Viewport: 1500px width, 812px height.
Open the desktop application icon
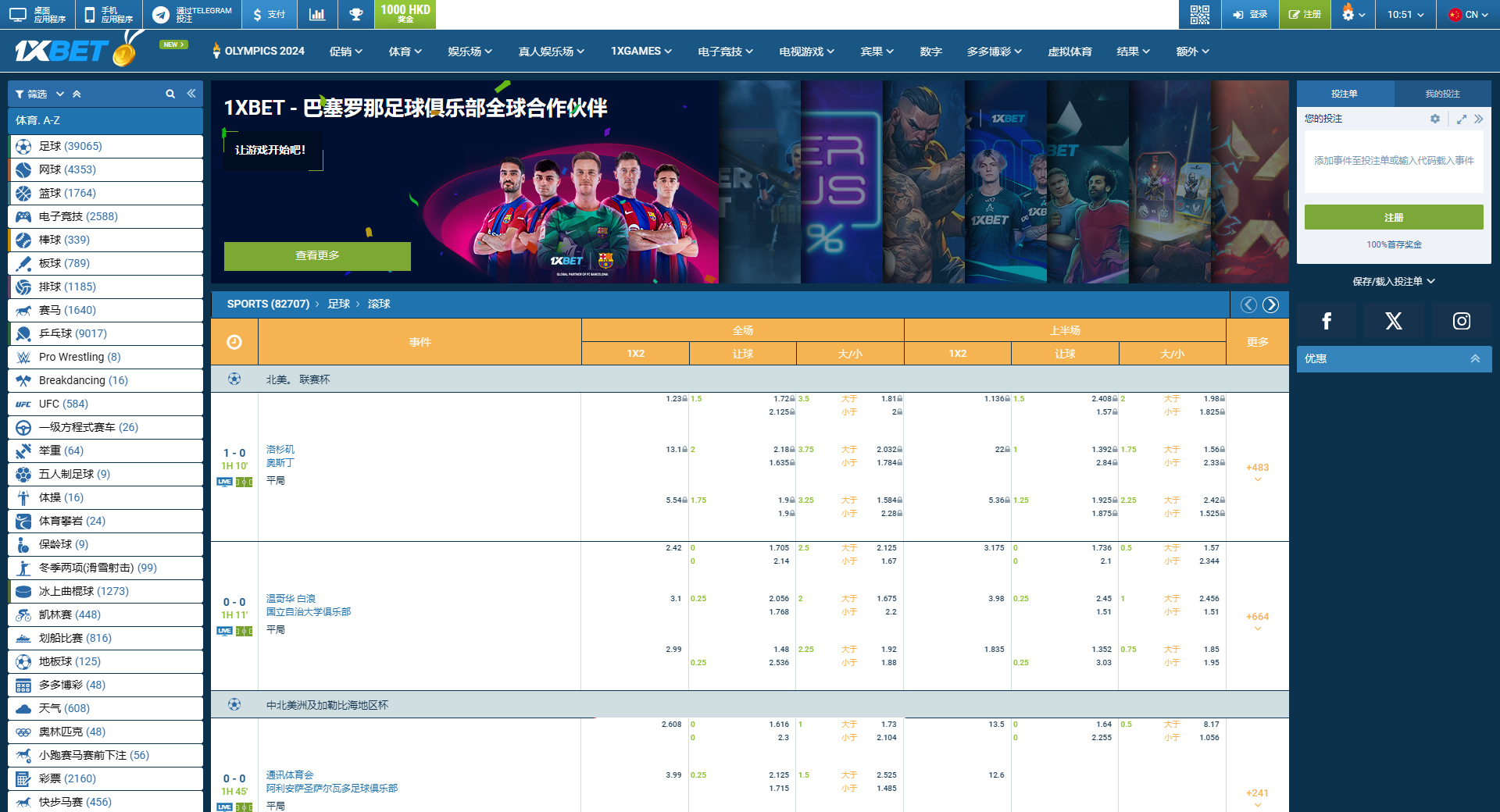(18, 14)
